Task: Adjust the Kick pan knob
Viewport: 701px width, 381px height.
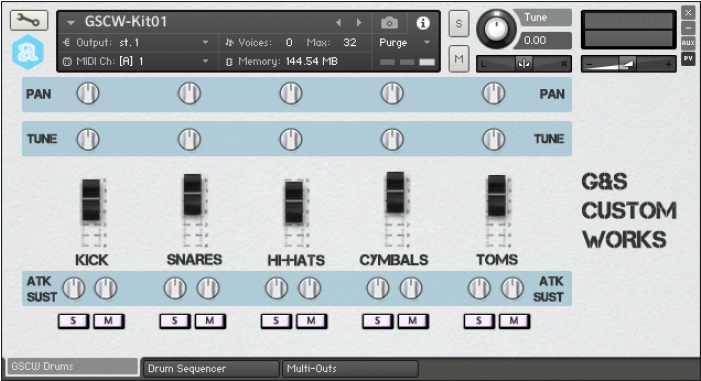Action: tap(88, 93)
